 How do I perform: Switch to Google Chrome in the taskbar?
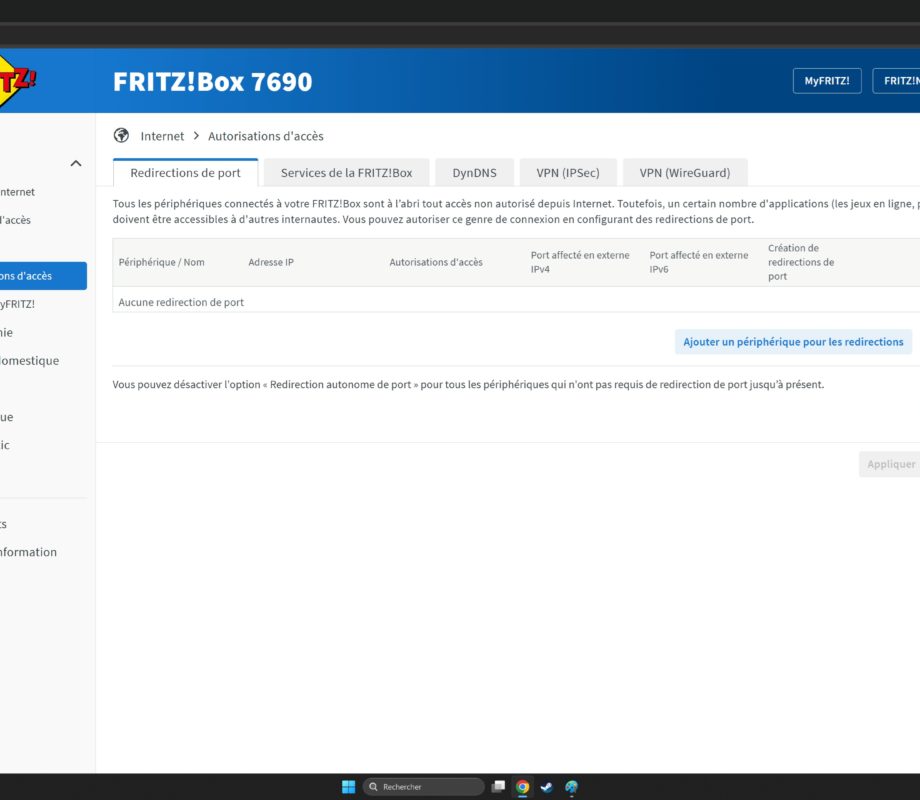(x=522, y=787)
